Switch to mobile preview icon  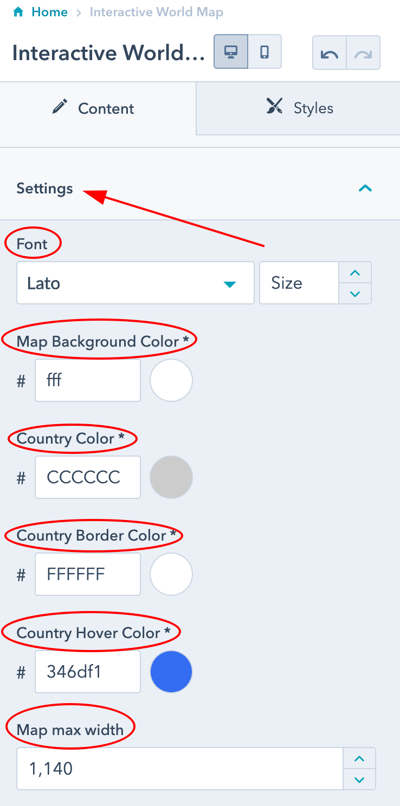coord(265,51)
